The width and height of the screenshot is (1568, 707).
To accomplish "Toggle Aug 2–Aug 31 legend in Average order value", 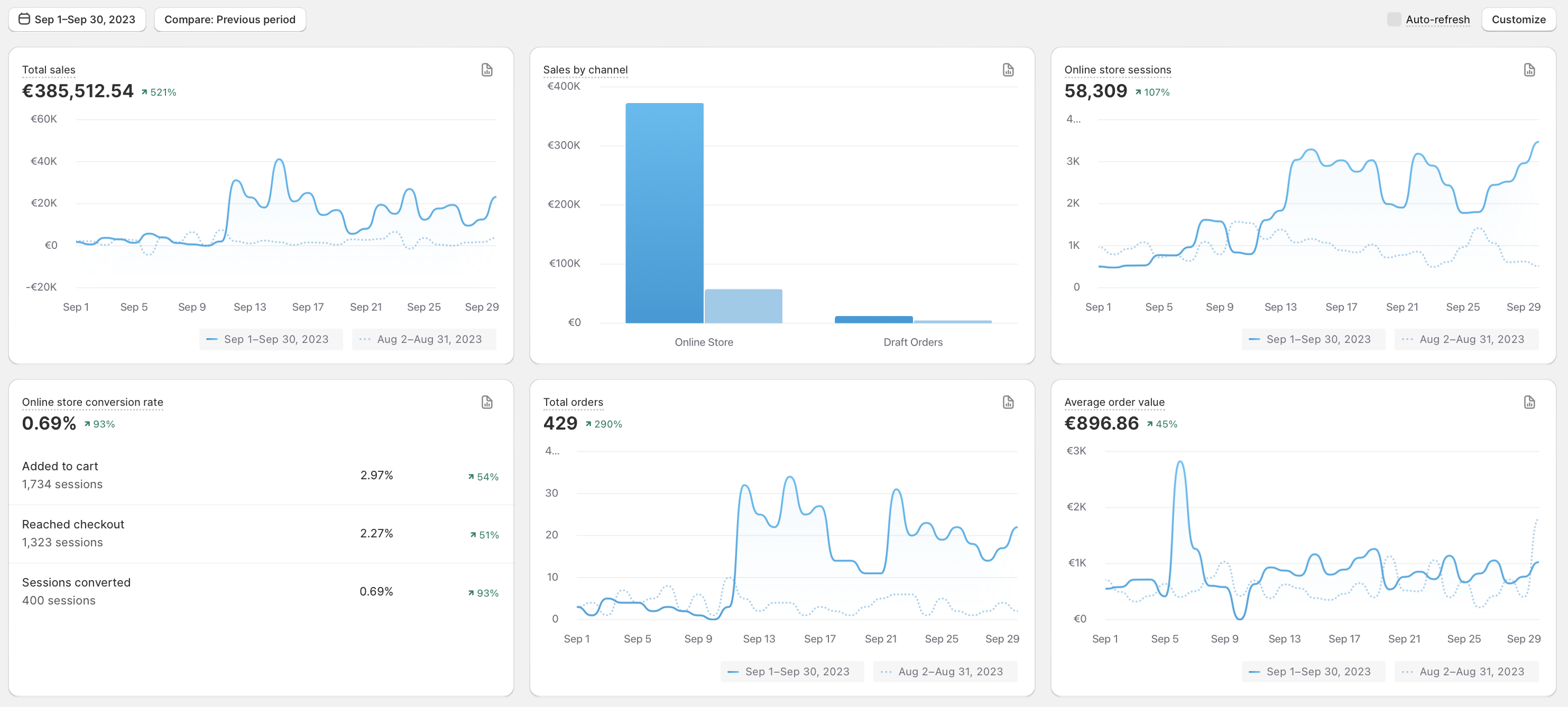I will coord(1467,672).
